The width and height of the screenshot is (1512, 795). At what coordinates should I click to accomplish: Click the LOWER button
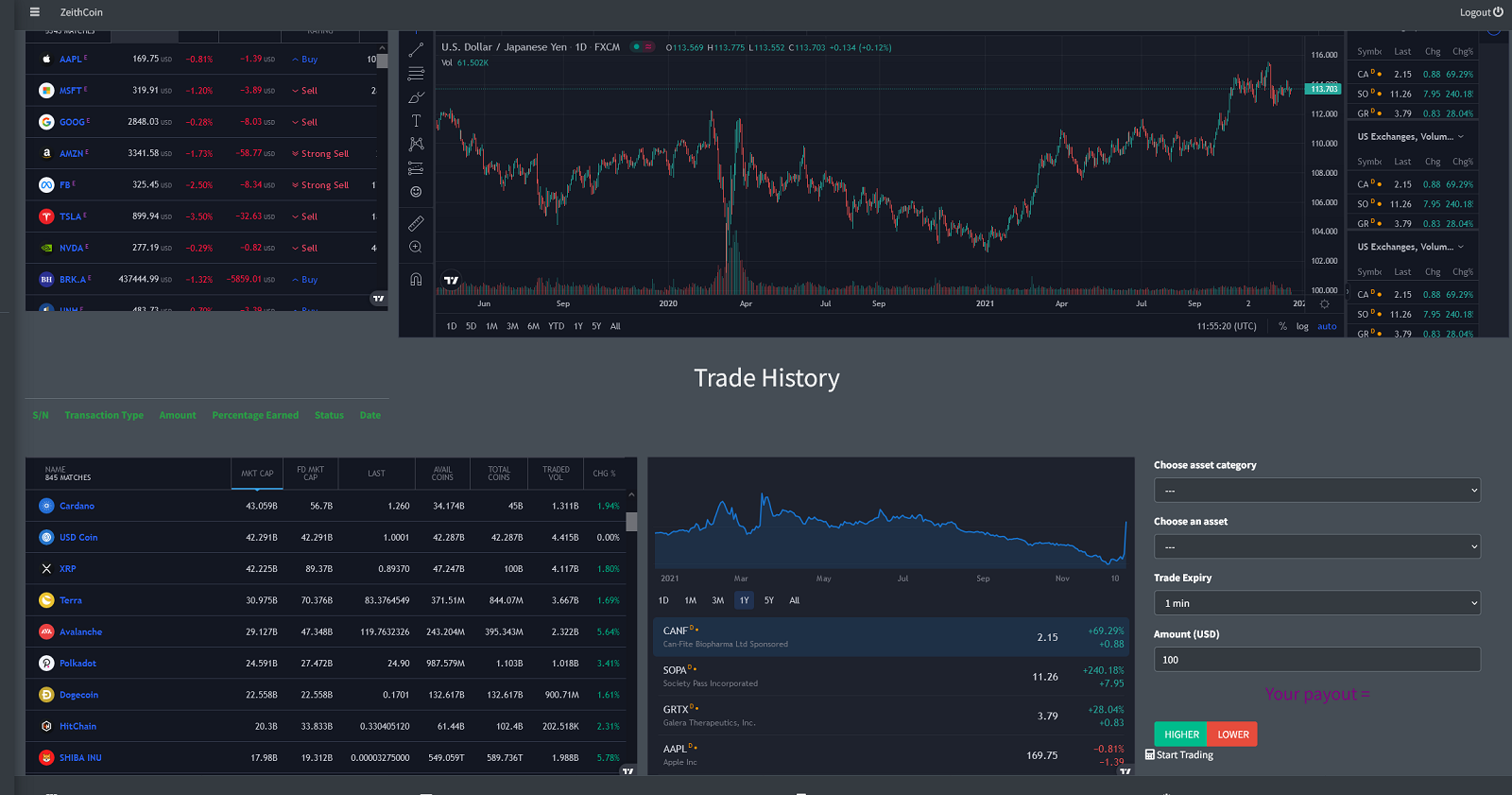(1233, 735)
